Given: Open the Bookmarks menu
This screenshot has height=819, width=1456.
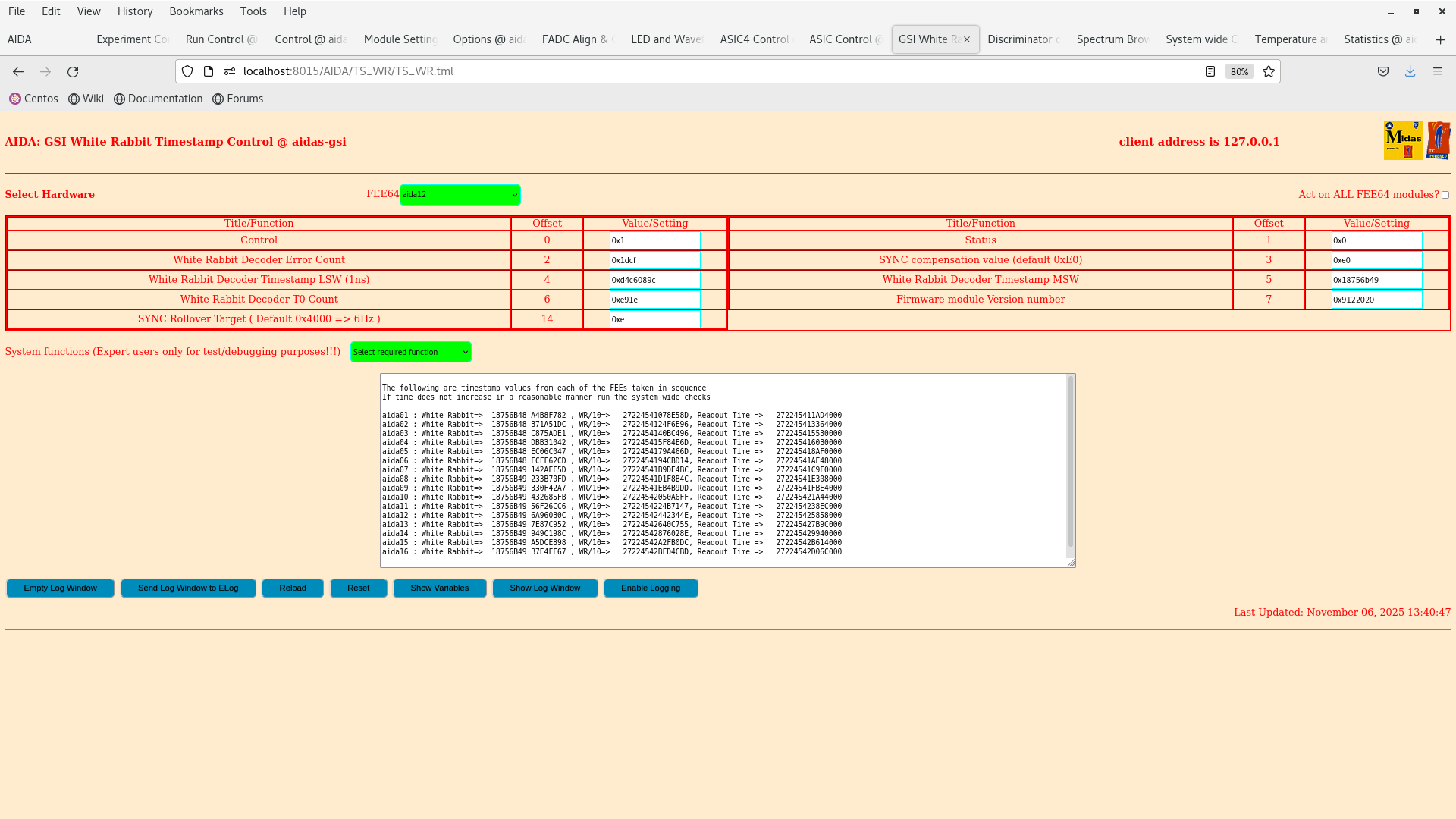Looking at the screenshot, I should click(196, 11).
